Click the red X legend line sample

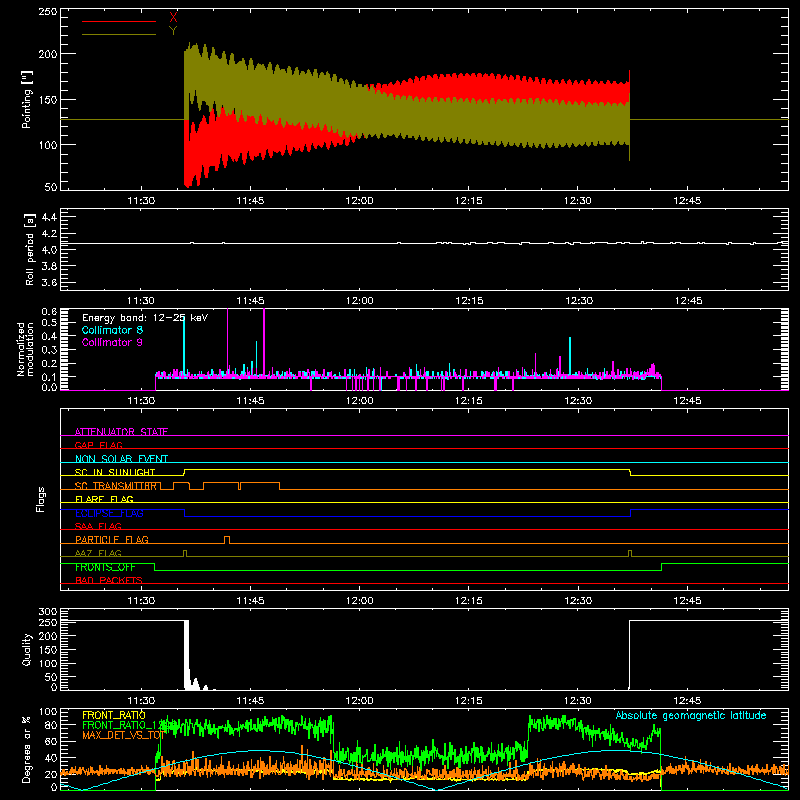(119, 21)
